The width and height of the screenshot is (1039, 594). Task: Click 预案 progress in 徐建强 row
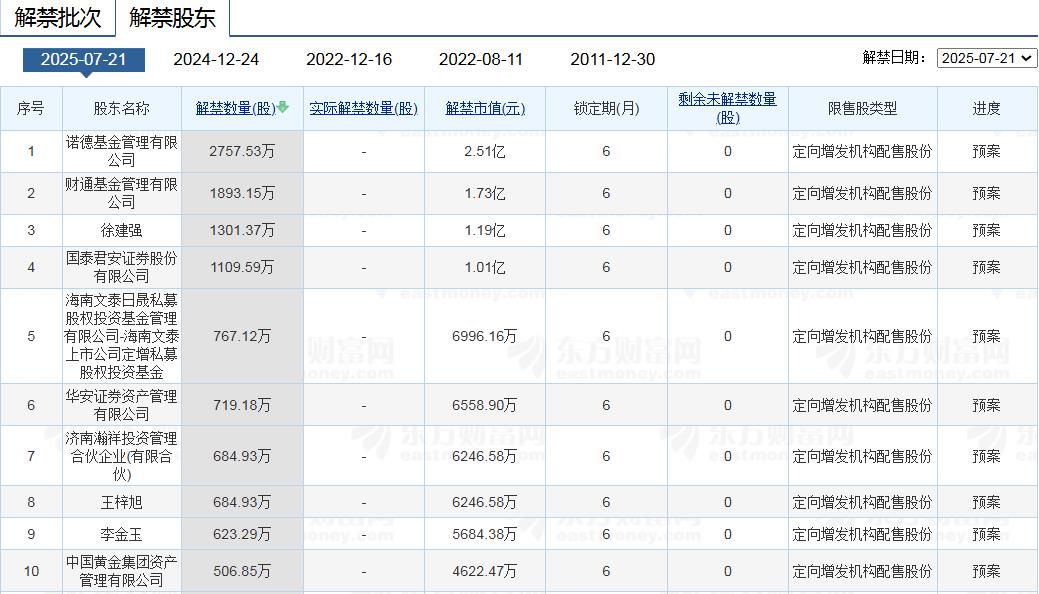[x=987, y=230]
